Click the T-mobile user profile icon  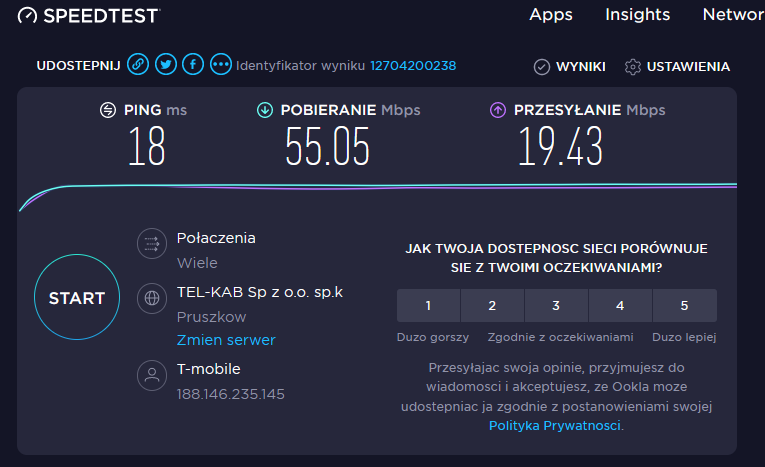tap(152, 375)
